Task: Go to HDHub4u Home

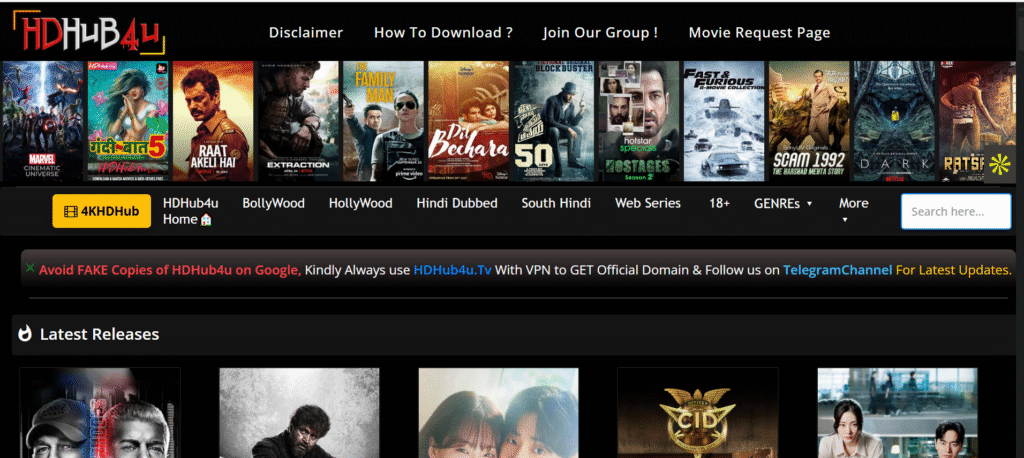Action: click(190, 211)
